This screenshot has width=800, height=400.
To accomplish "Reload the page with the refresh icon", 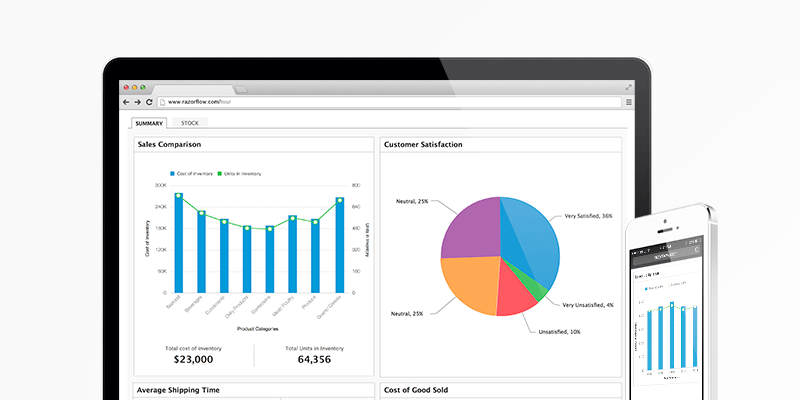I will point(149,102).
